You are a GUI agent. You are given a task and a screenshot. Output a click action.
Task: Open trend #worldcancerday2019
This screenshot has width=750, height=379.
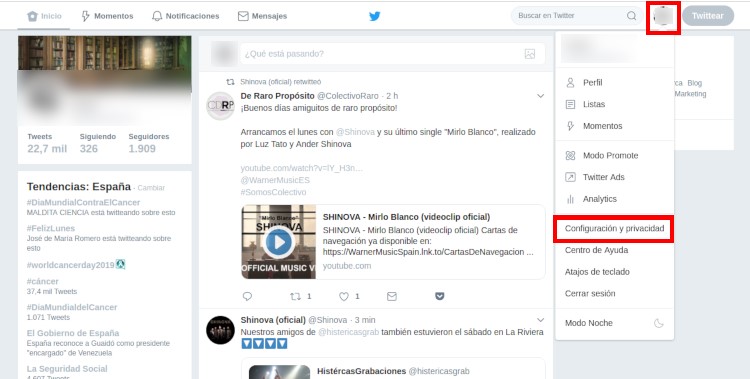[x=70, y=265]
